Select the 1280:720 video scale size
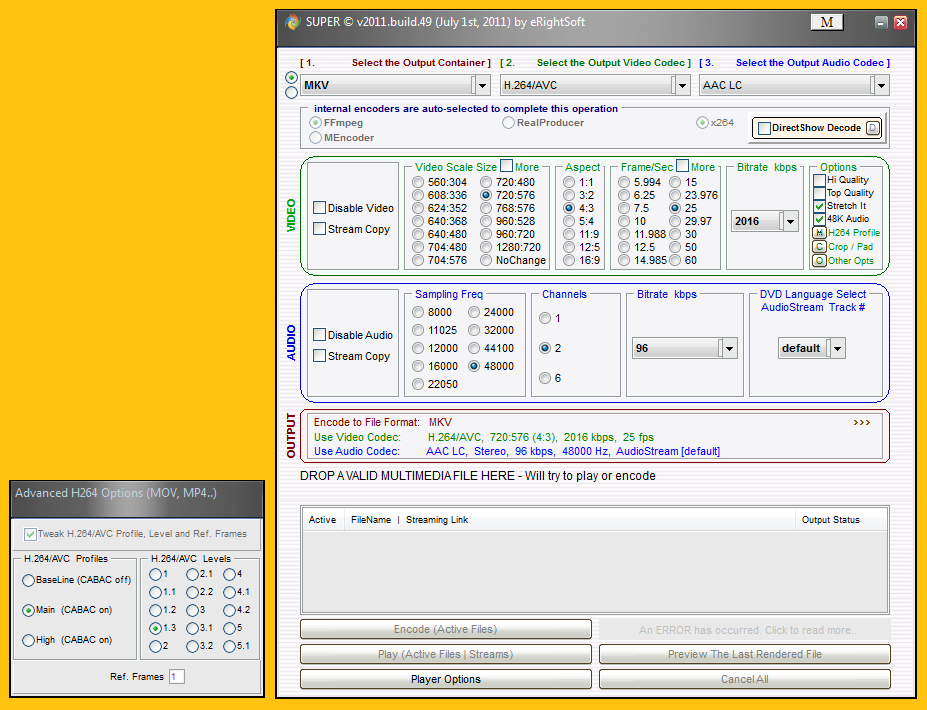This screenshot has width=927, height=710. [x=487, y=247]
